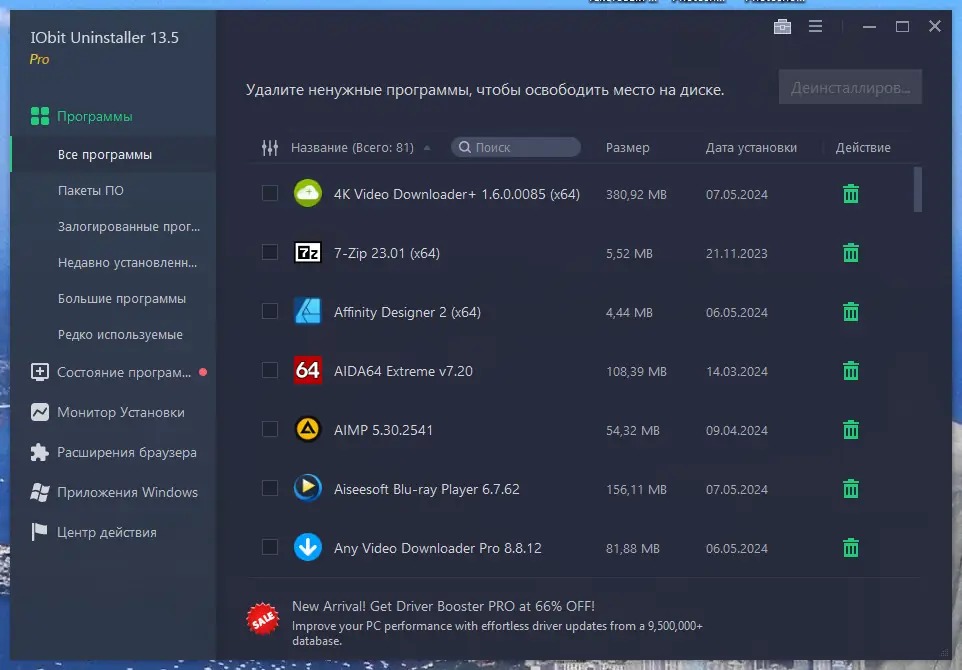Open the toolbox briefcase icon

[782, 26]
